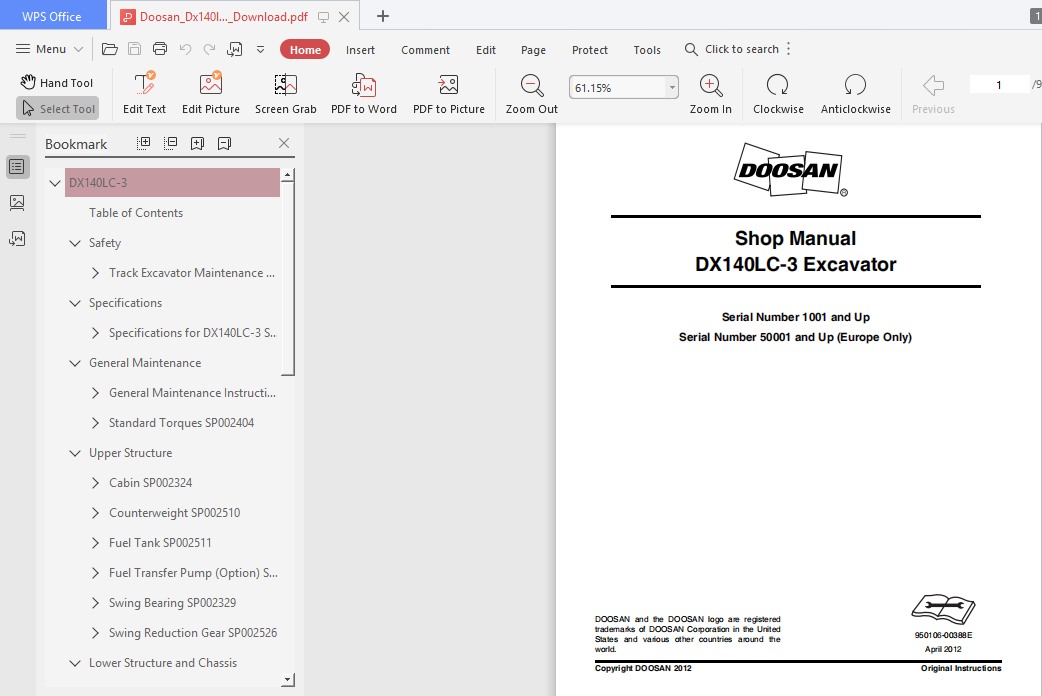Click the Save disk icon
This screenshot has width=1042, height=696.
[x=134, y=49]
